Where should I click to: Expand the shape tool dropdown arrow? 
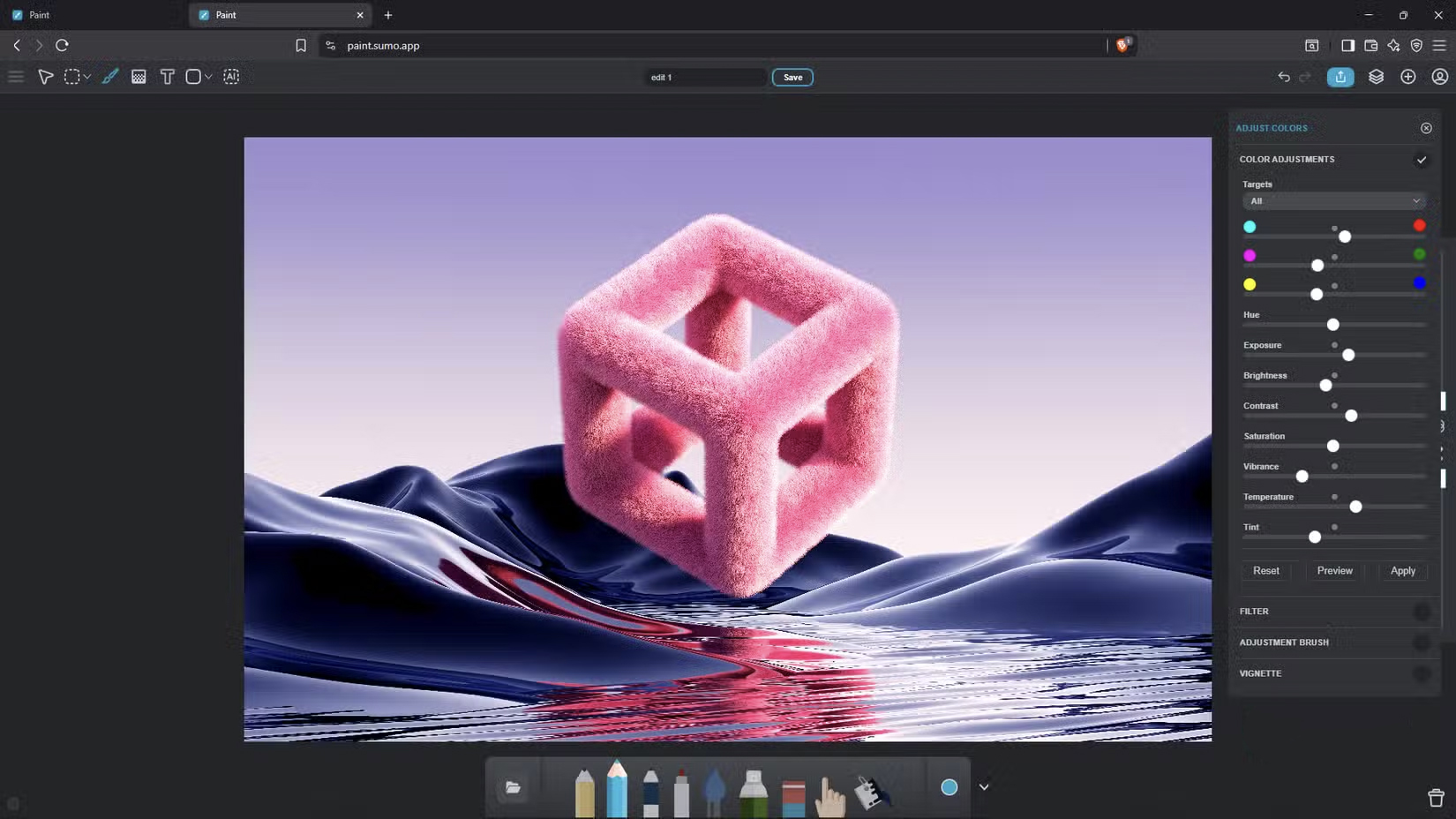tap(209, 77)
